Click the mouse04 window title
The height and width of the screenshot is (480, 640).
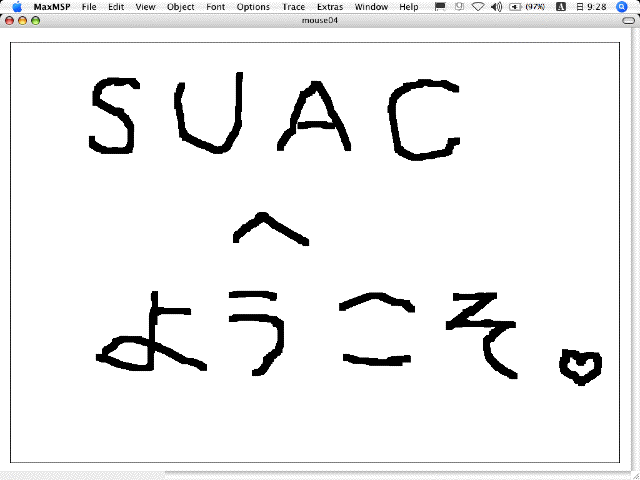point(320,20)
